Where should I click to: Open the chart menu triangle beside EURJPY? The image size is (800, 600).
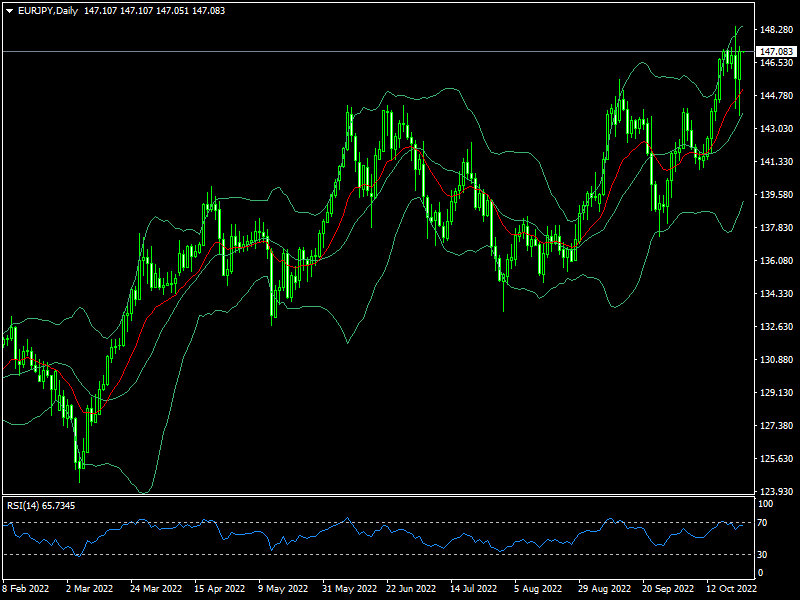10,11
